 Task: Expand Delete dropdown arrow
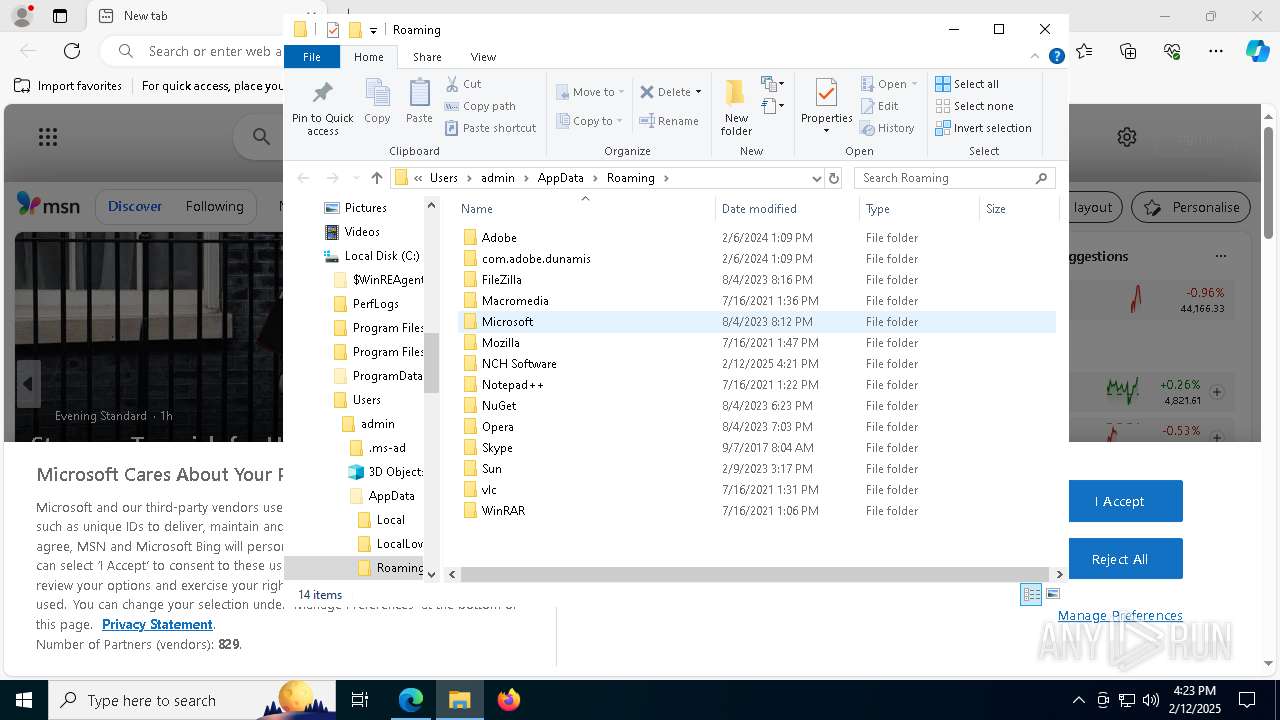tap(698, 92)
